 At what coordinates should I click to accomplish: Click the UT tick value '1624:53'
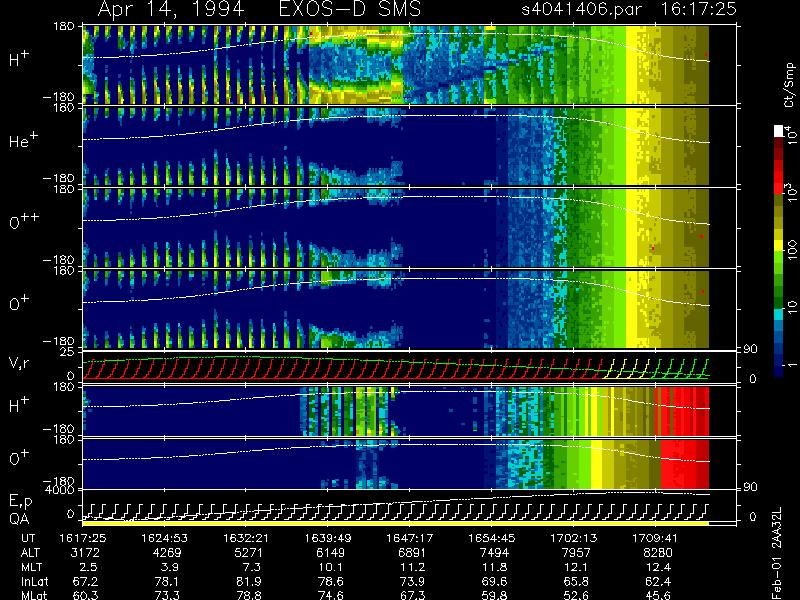click(164, 538)
